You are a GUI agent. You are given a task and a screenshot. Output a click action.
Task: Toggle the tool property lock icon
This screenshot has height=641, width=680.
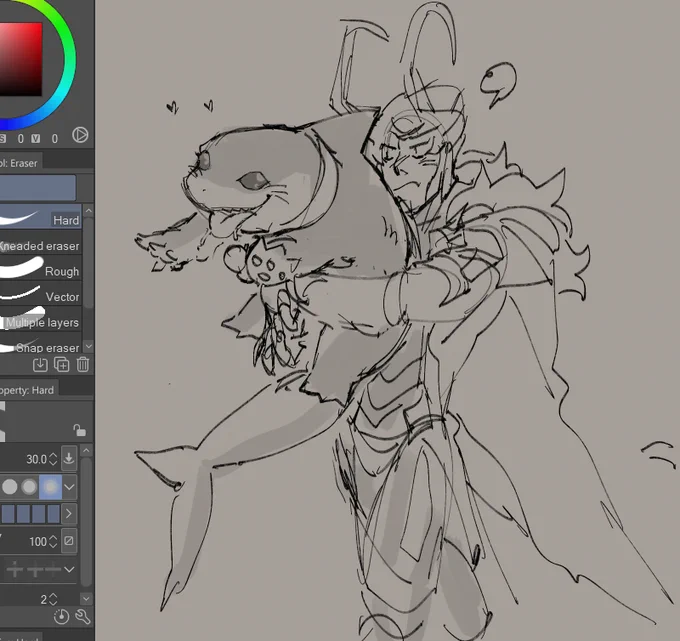tap(79, 430)
